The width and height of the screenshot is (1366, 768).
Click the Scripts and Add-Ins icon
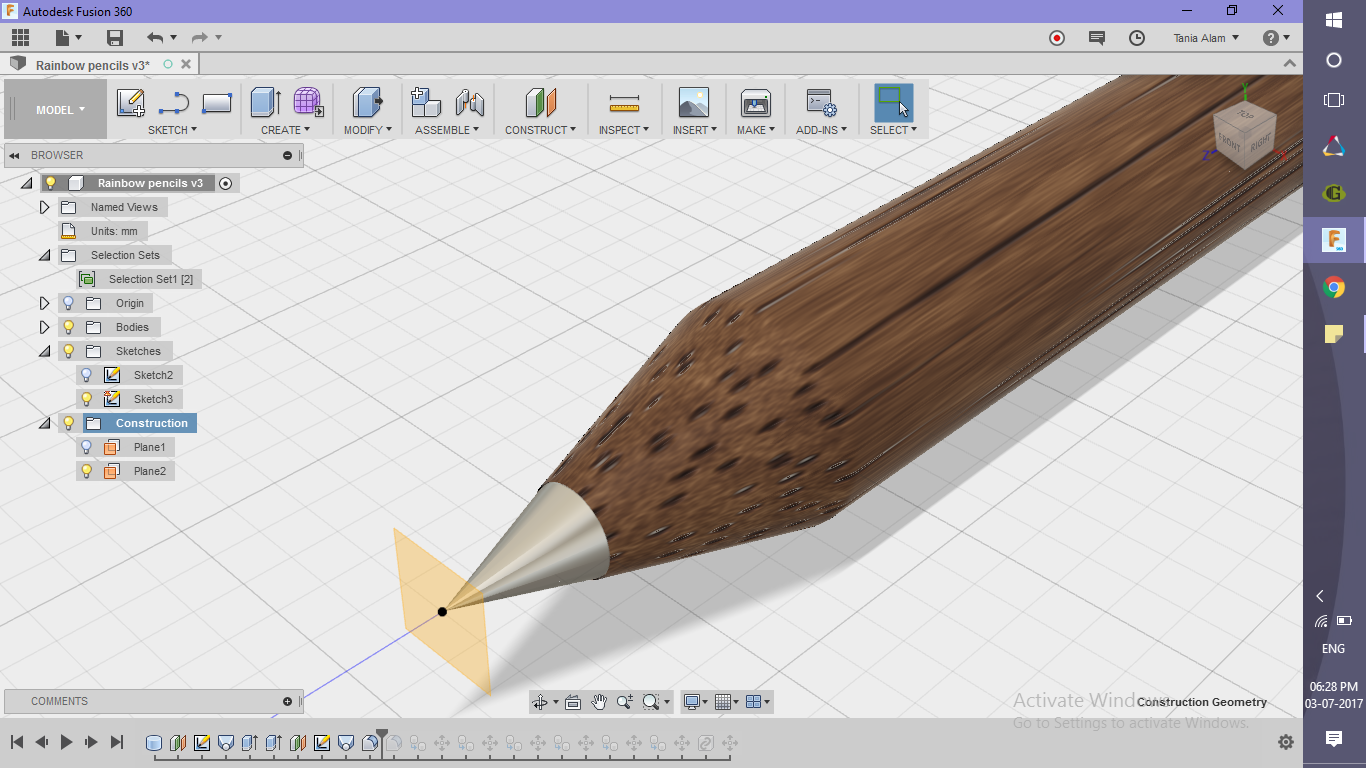click(x=821, y=103)
